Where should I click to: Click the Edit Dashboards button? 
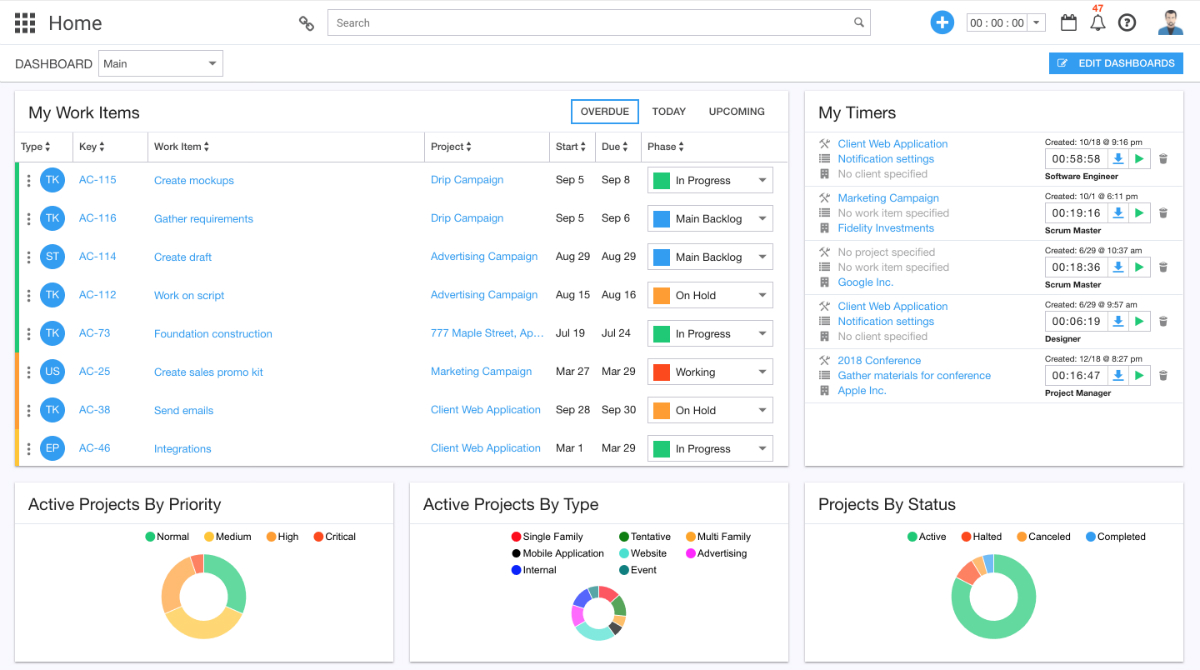click(1116, 63)
